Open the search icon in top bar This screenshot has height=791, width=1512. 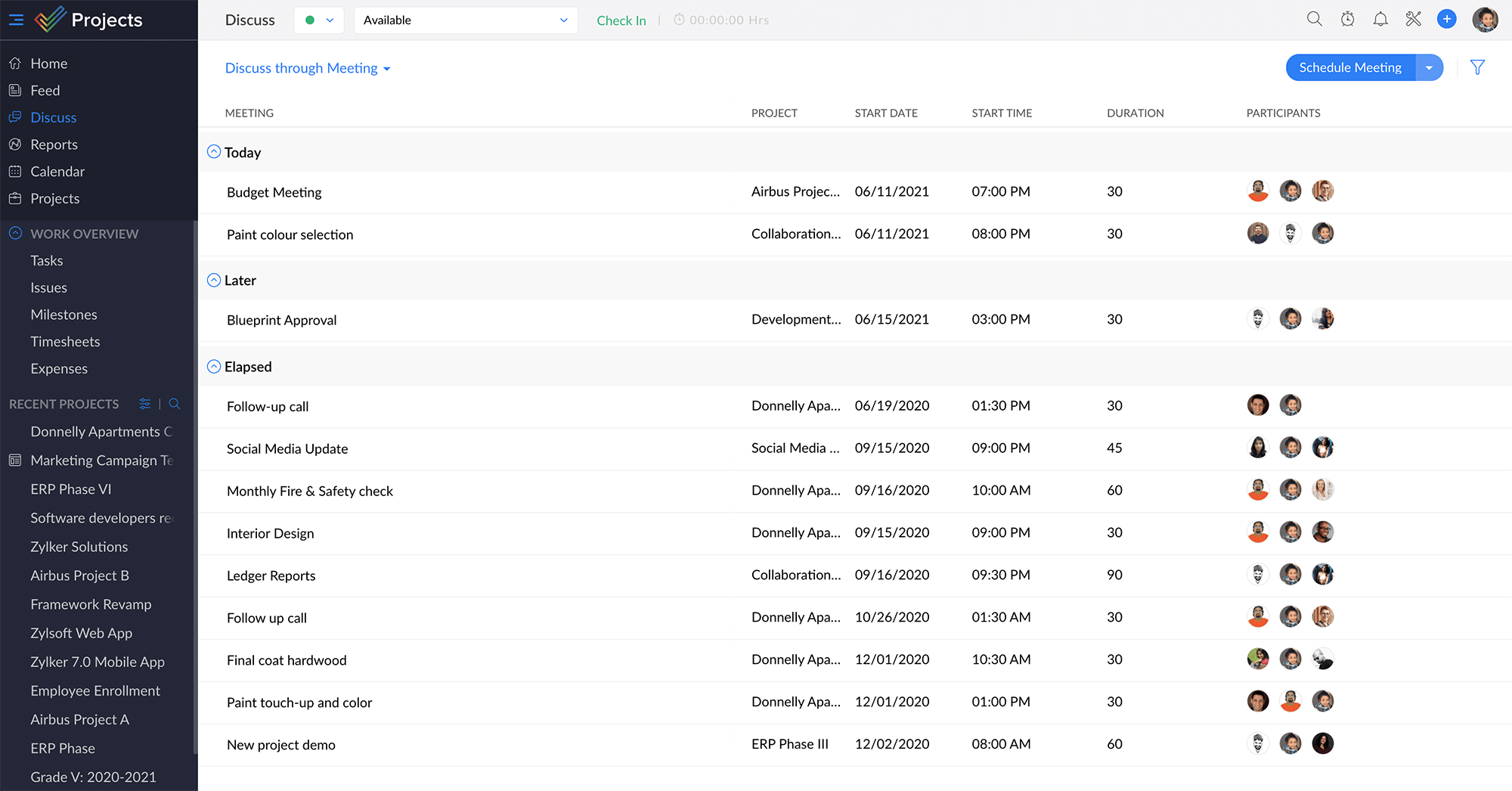click(1315, 20)
